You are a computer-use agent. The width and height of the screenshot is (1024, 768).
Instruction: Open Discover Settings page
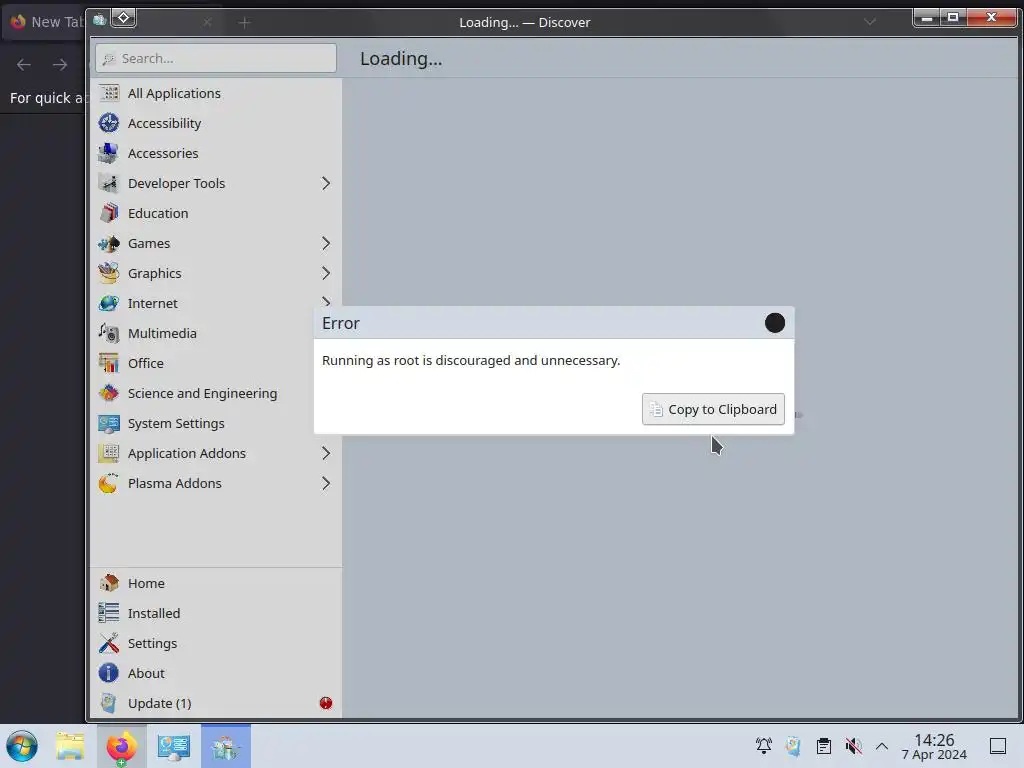216,643
